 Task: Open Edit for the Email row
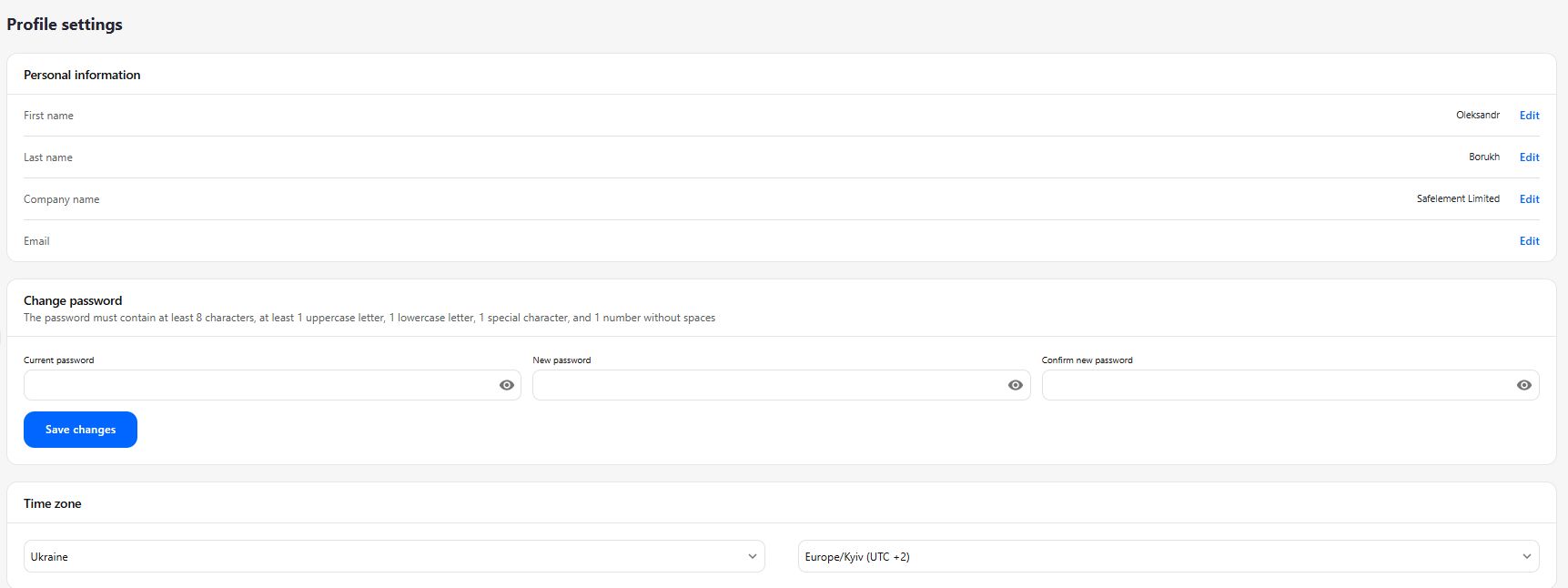click(x=1529, y=241)
